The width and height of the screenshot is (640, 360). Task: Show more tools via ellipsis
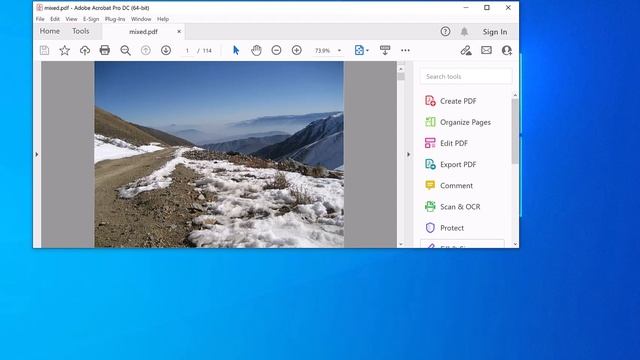coord(405,50)
